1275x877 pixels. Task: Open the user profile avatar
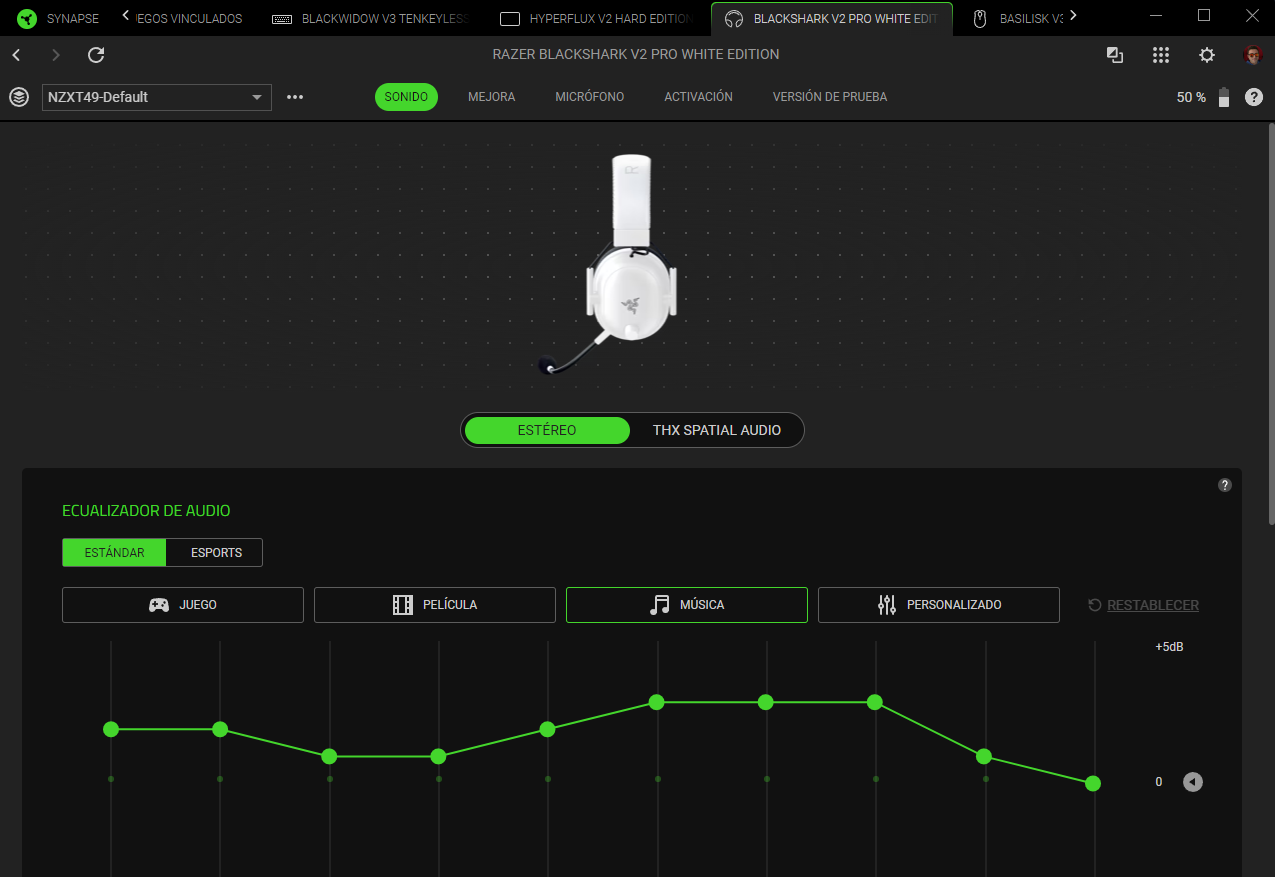point(1252,55)
